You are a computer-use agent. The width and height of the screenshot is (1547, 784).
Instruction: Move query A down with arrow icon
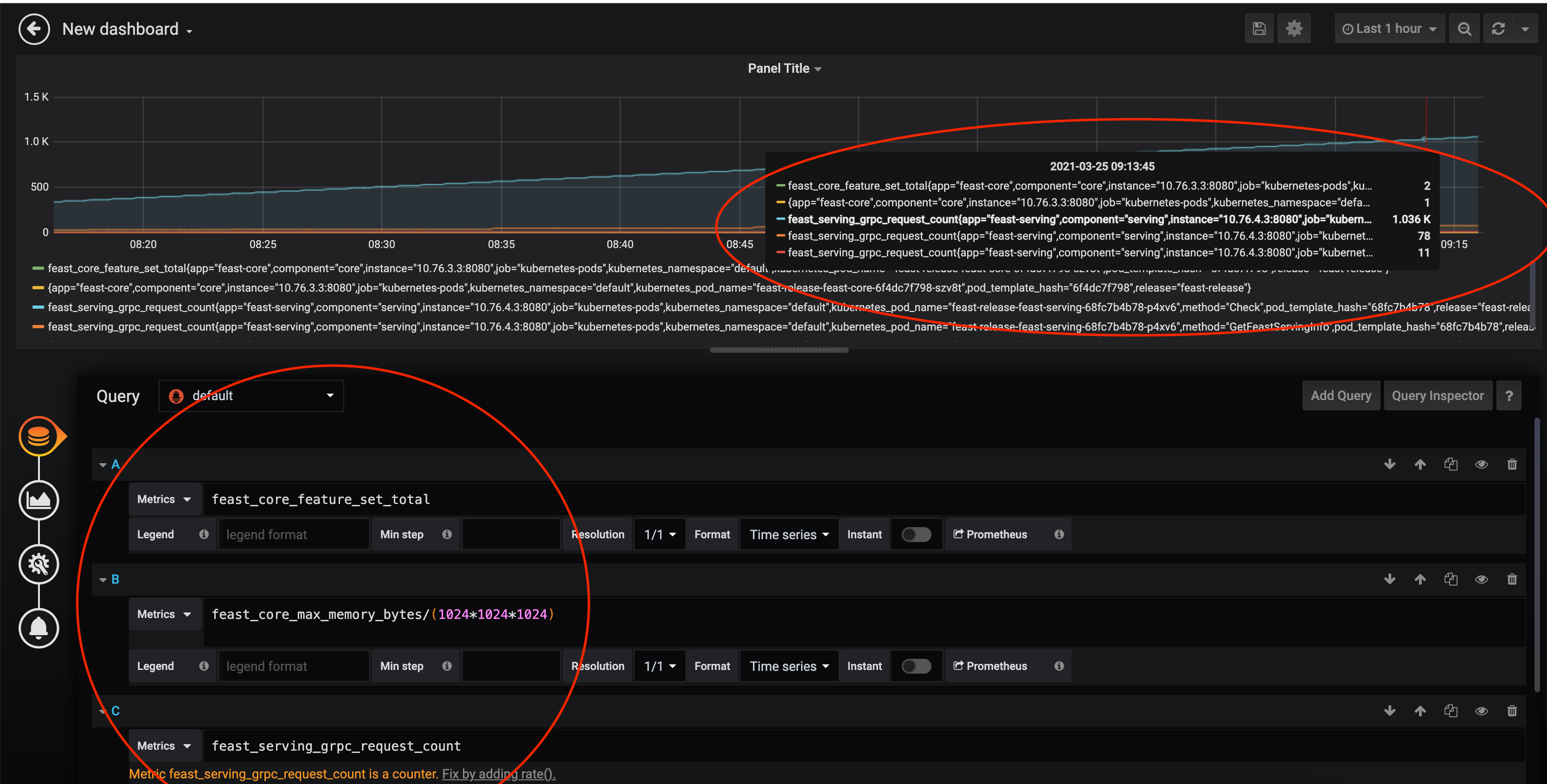(x=1389, y=464)
